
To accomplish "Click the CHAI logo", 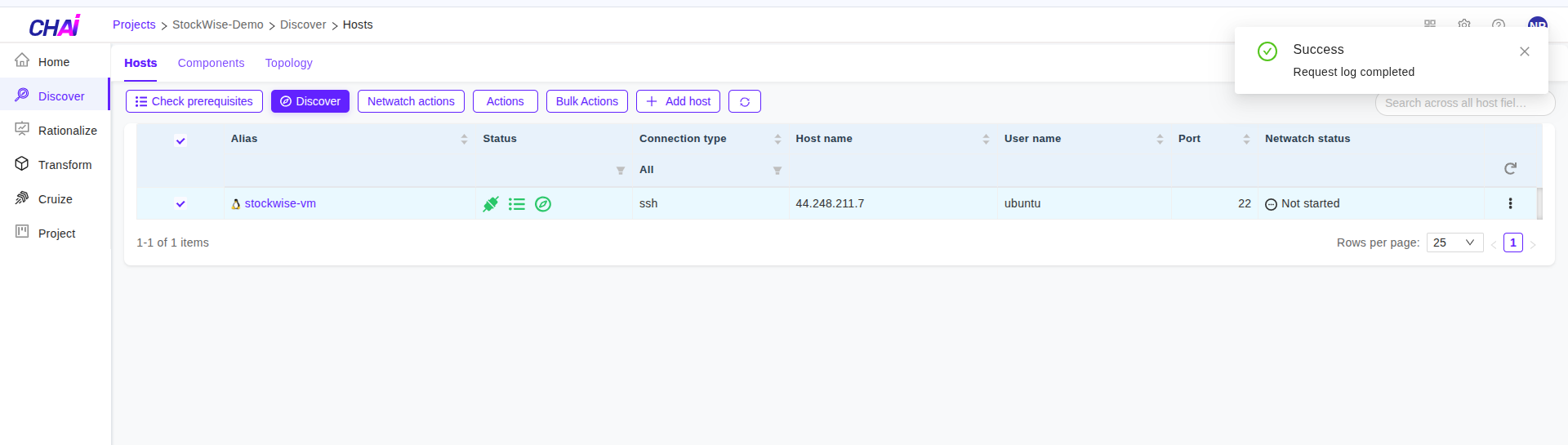I will click(x=54, y=26).
